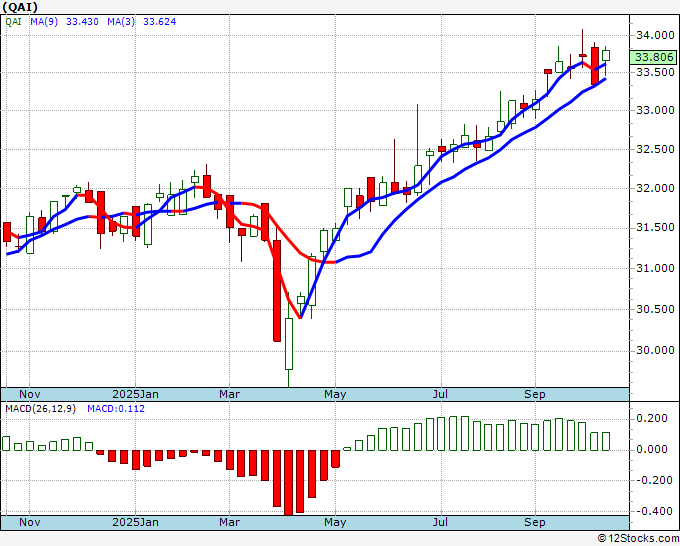
Task: Click the highlighted 33.806 current price tag
Action: point(654,57)
